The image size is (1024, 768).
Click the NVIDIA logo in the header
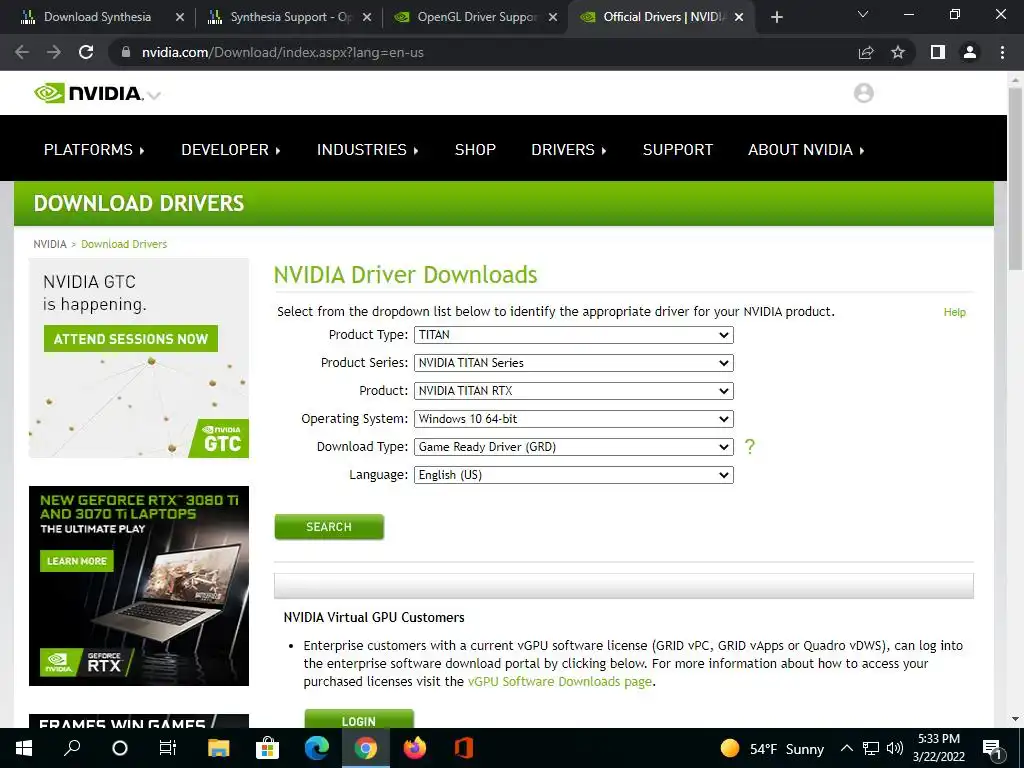coord(88,93)
